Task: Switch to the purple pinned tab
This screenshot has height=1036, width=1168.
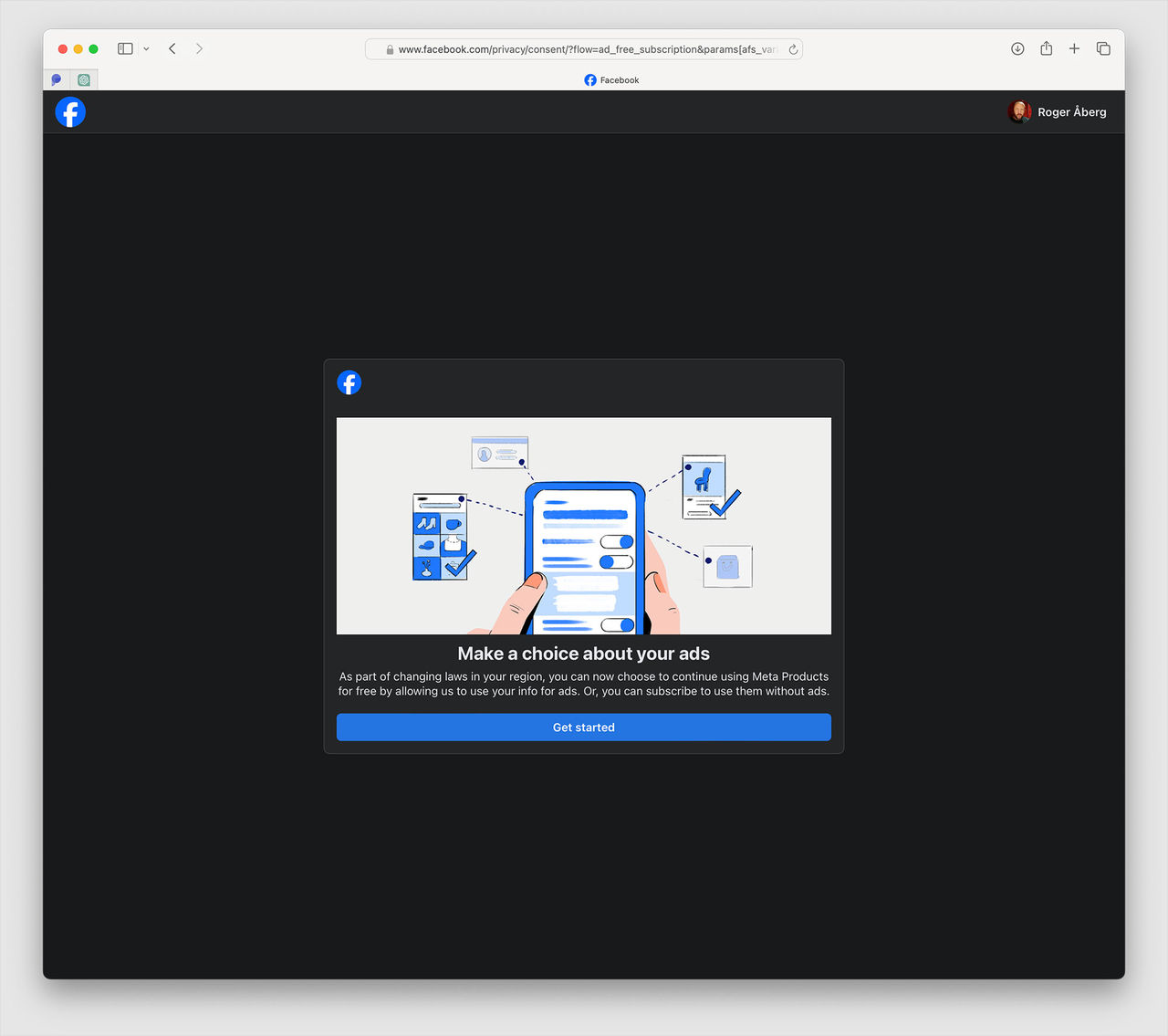Action: click(57, 80)
